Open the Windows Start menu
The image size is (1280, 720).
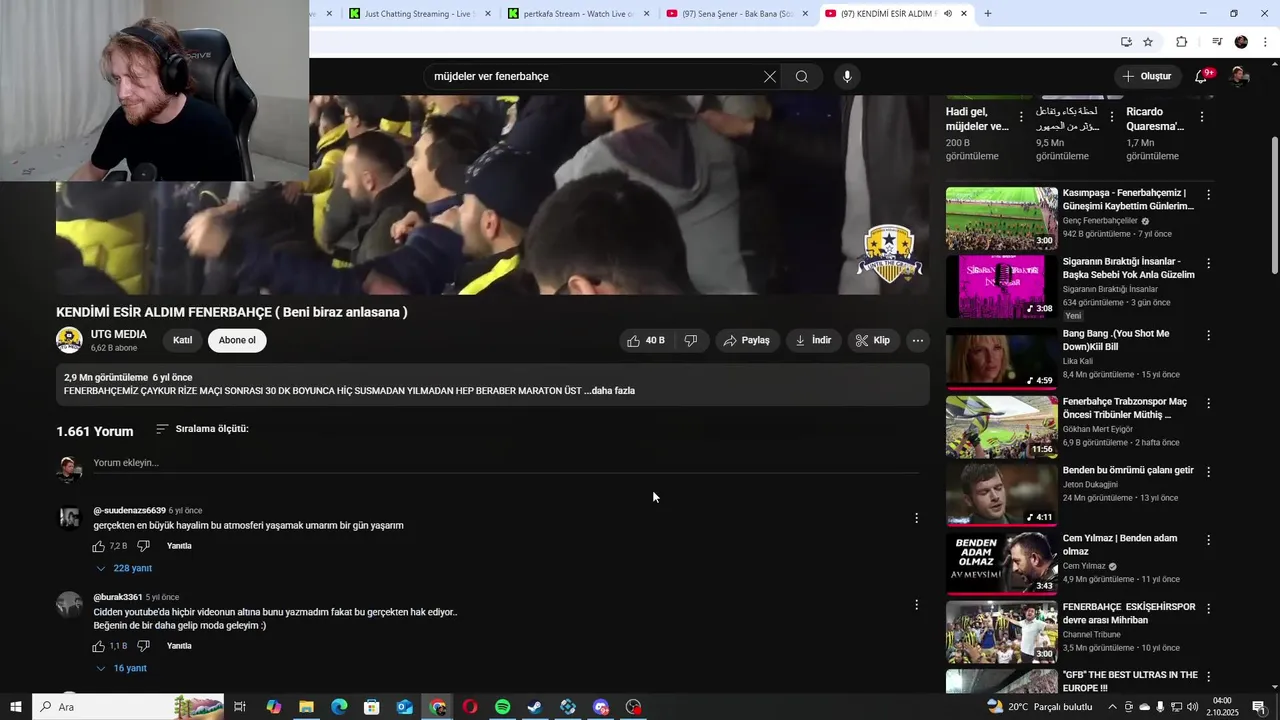click(16, 707)
